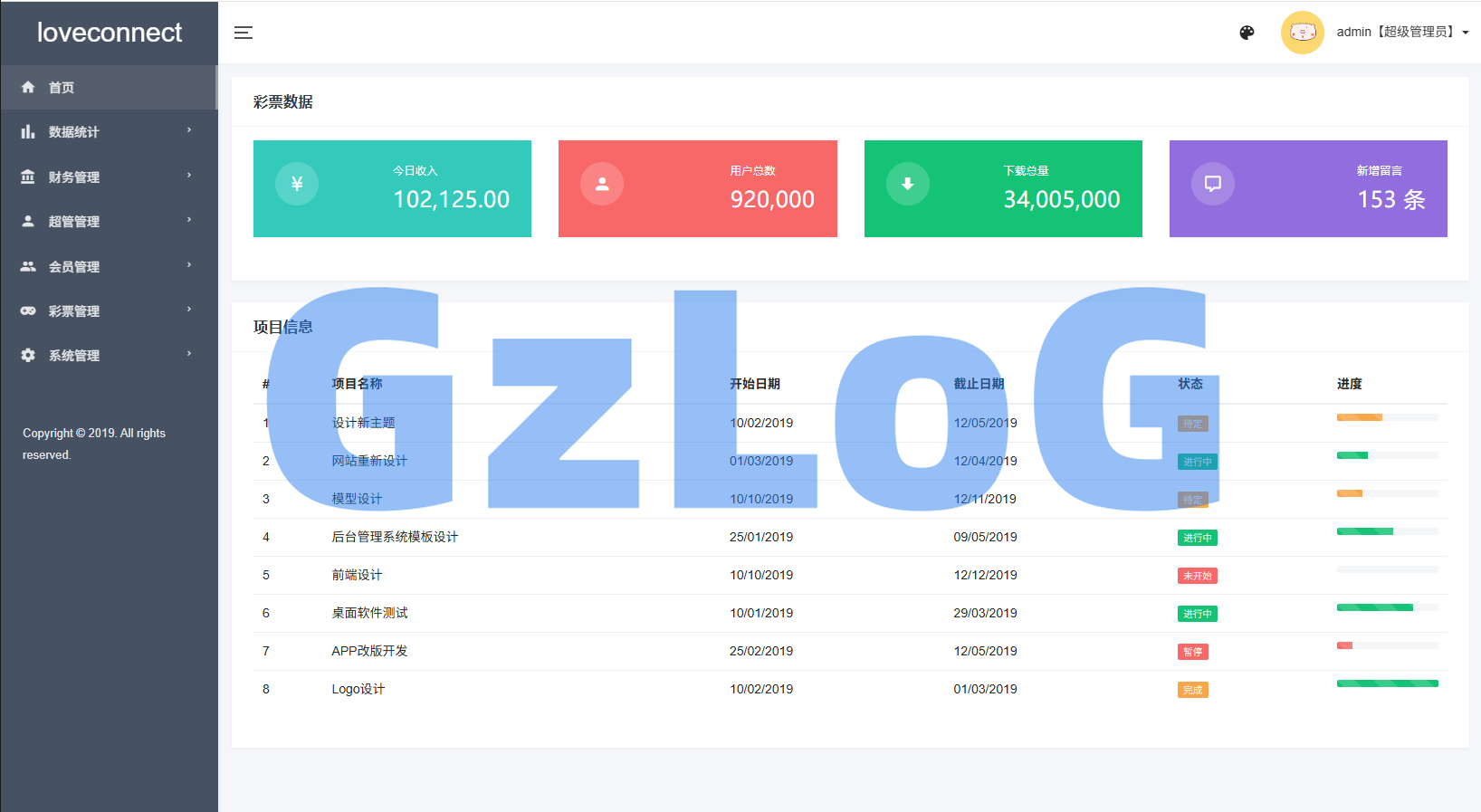
Task: Click the 未开始 status badge
Action: click(x=1197, y=576)
